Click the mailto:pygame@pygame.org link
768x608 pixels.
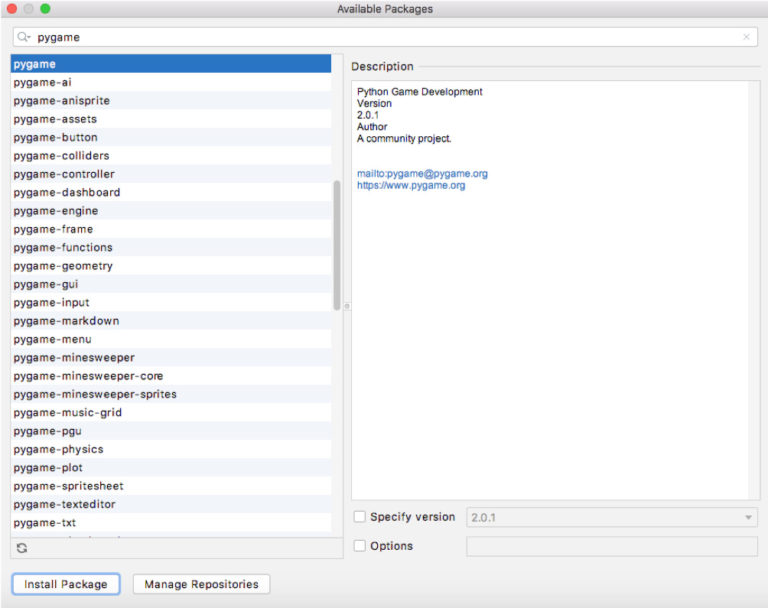[x=422, y=174]
